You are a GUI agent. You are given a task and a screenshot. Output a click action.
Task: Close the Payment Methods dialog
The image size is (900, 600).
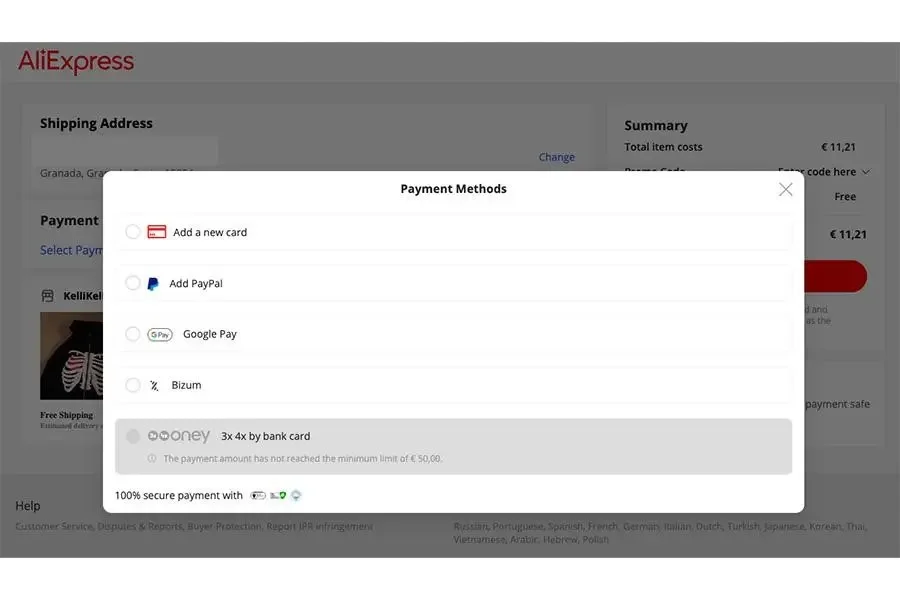(x=785, y=189)
